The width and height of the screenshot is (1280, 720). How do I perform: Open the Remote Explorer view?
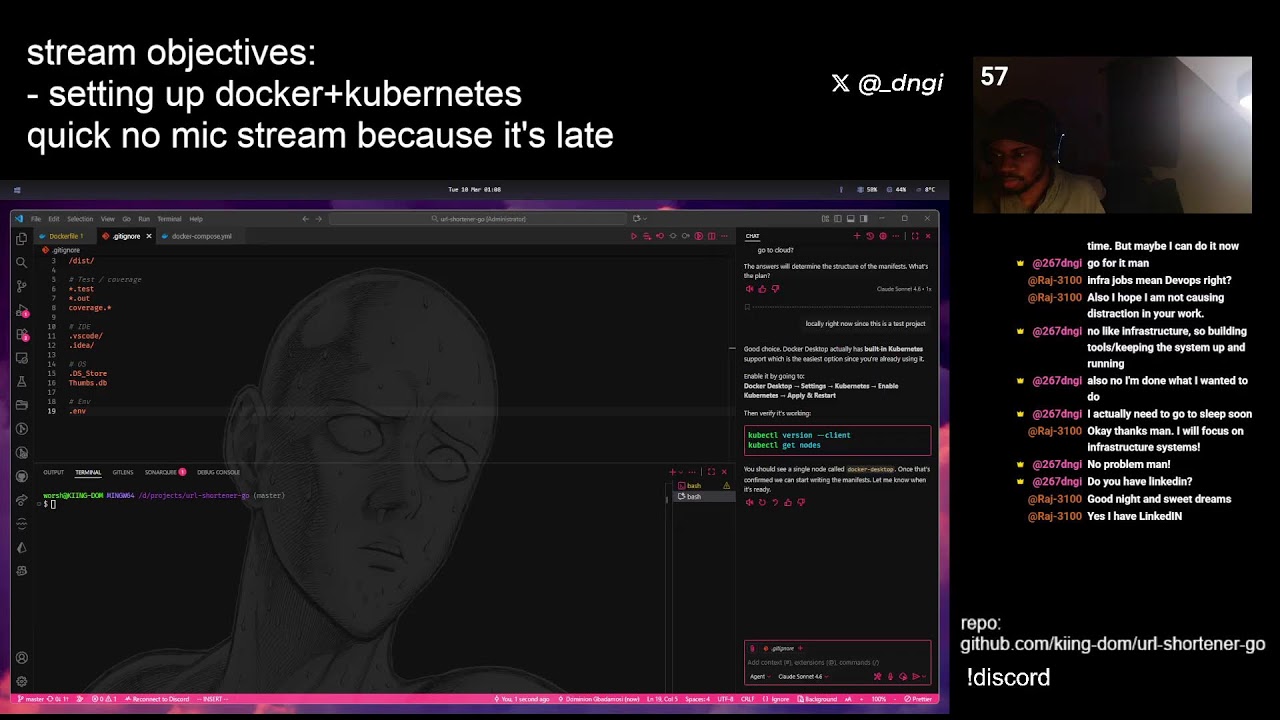[21, 358]
